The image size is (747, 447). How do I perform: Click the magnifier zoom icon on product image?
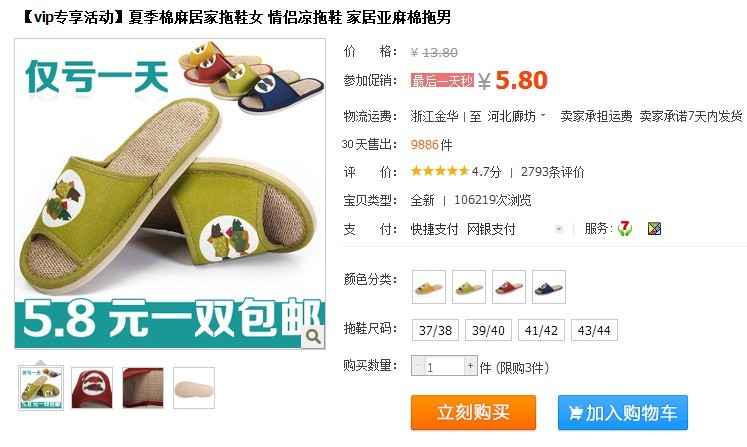point(313,336)
